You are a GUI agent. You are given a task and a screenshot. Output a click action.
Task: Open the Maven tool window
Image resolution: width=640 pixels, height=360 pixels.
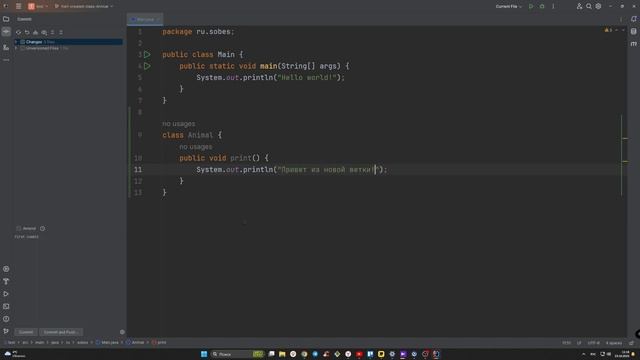(633, 44)
